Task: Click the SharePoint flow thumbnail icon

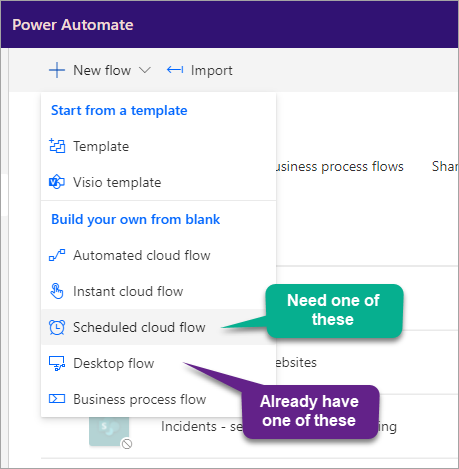Action: click(x=109, y=431)
